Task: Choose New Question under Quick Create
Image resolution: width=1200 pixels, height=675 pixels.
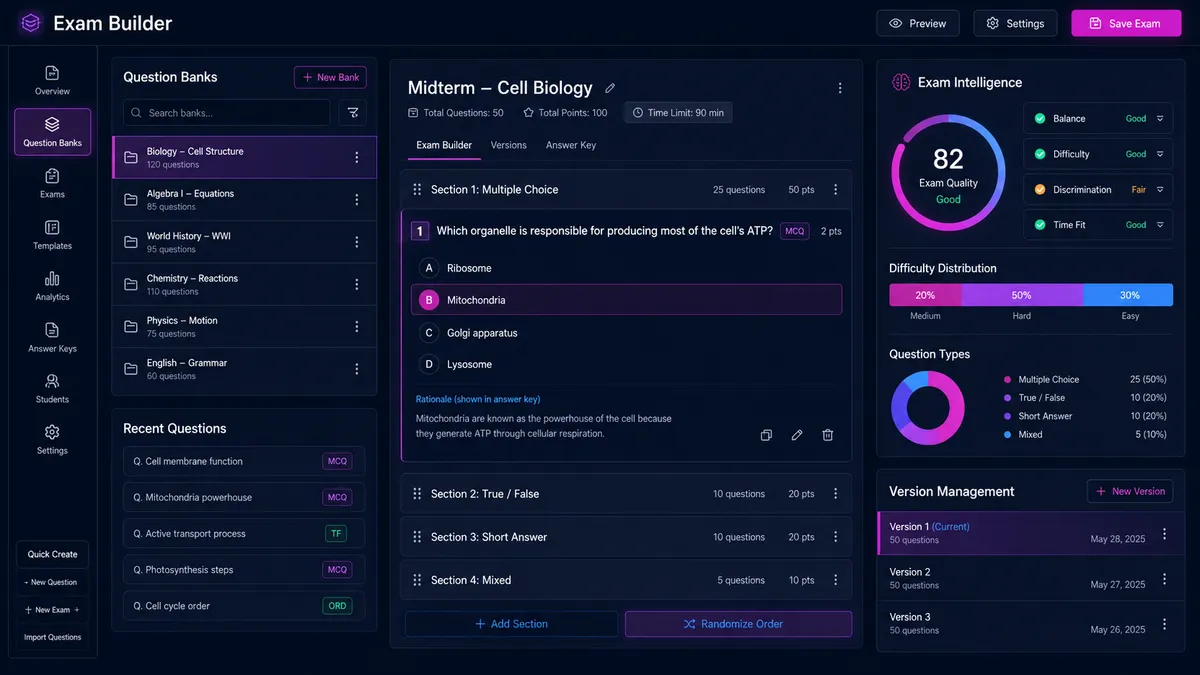Action: pyautogui.click(x=52, y=582)
